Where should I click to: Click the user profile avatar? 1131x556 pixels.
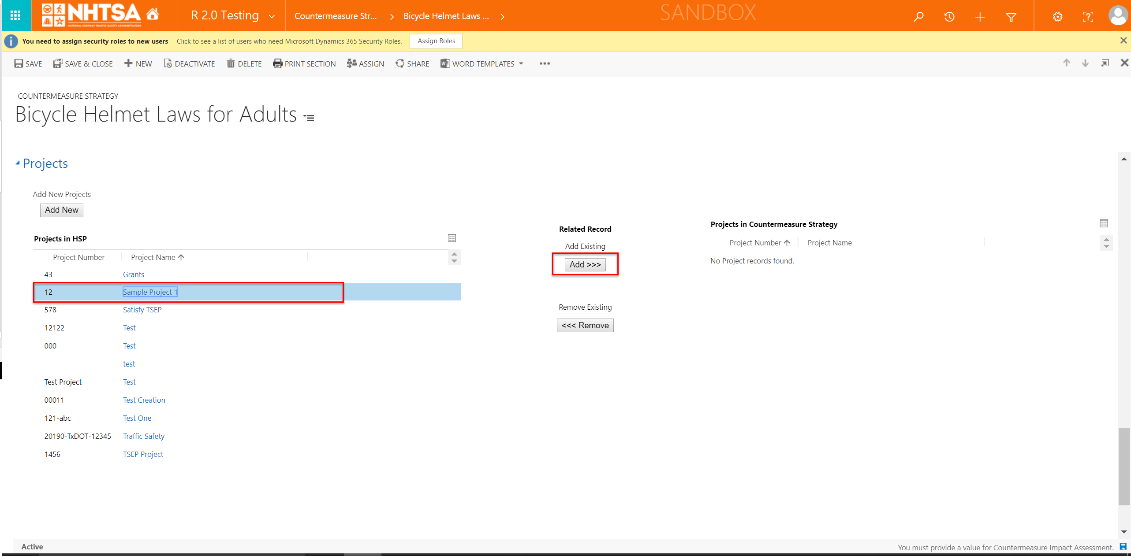click(x=1117, y=16)
